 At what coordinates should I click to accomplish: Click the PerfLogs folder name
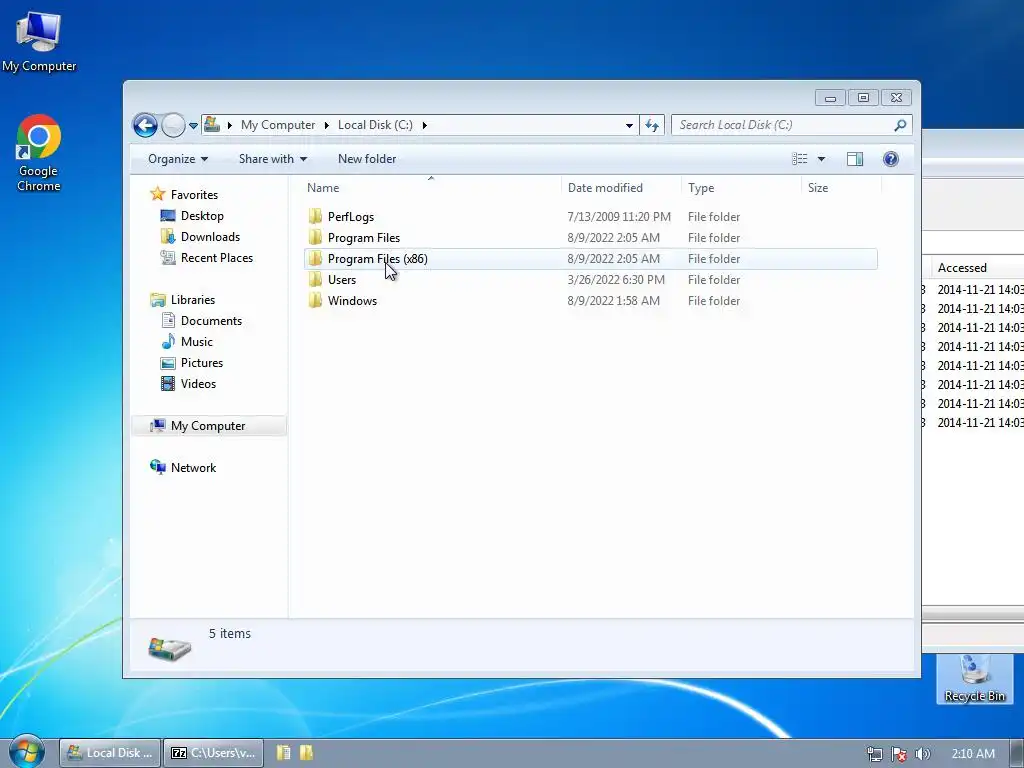point(351,217)
